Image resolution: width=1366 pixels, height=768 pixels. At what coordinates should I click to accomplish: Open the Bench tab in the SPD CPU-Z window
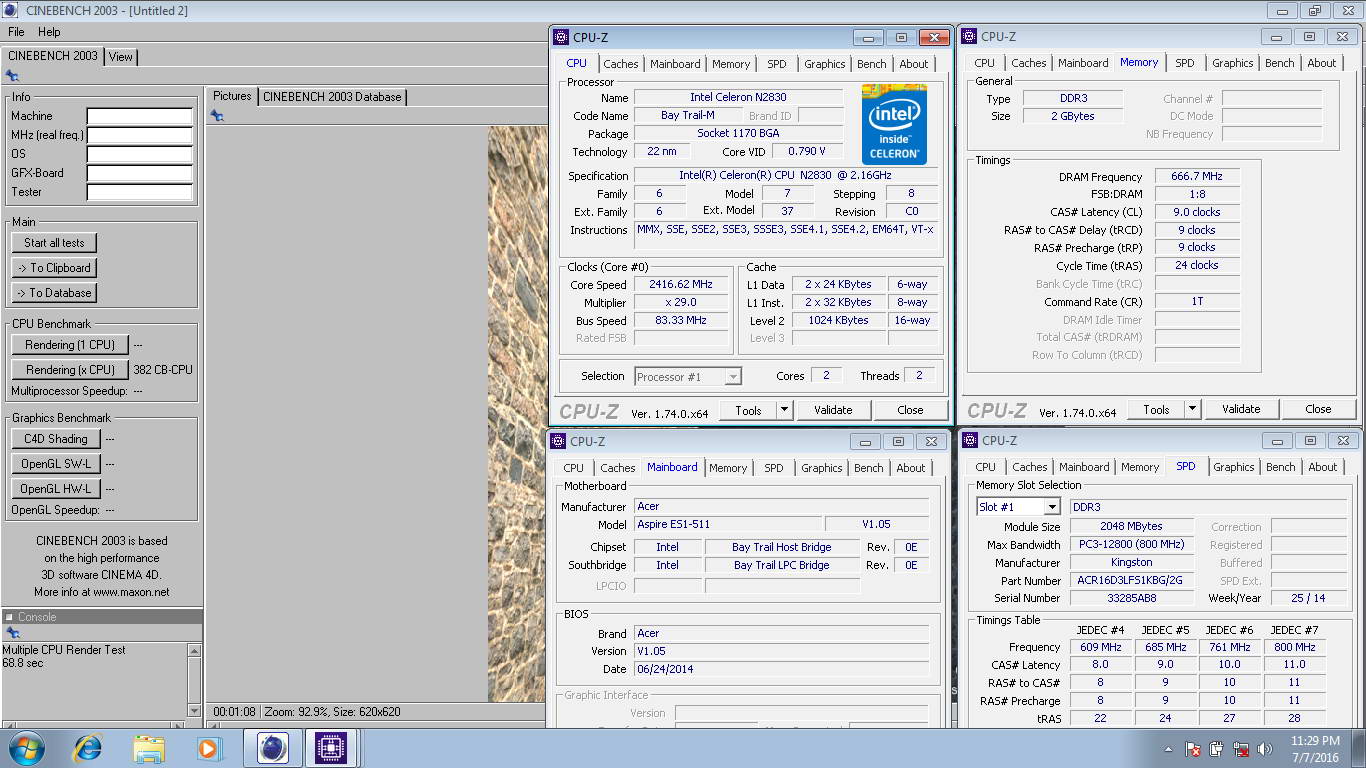pos(1281,467)
